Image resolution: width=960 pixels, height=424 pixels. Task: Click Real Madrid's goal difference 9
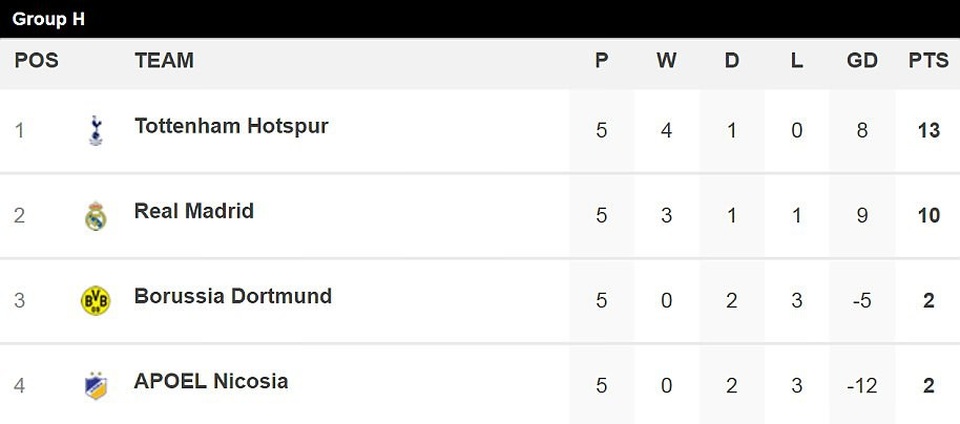point(862,215)
